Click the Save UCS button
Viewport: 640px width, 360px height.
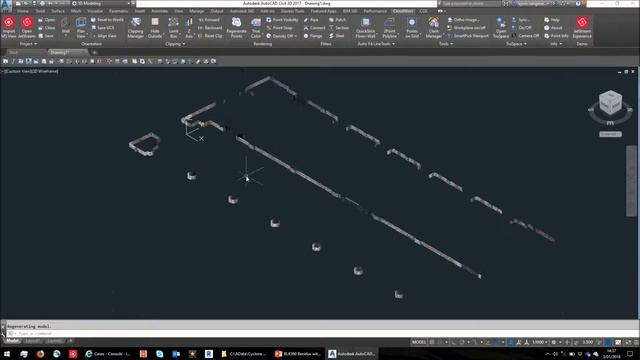pos(102,28)
